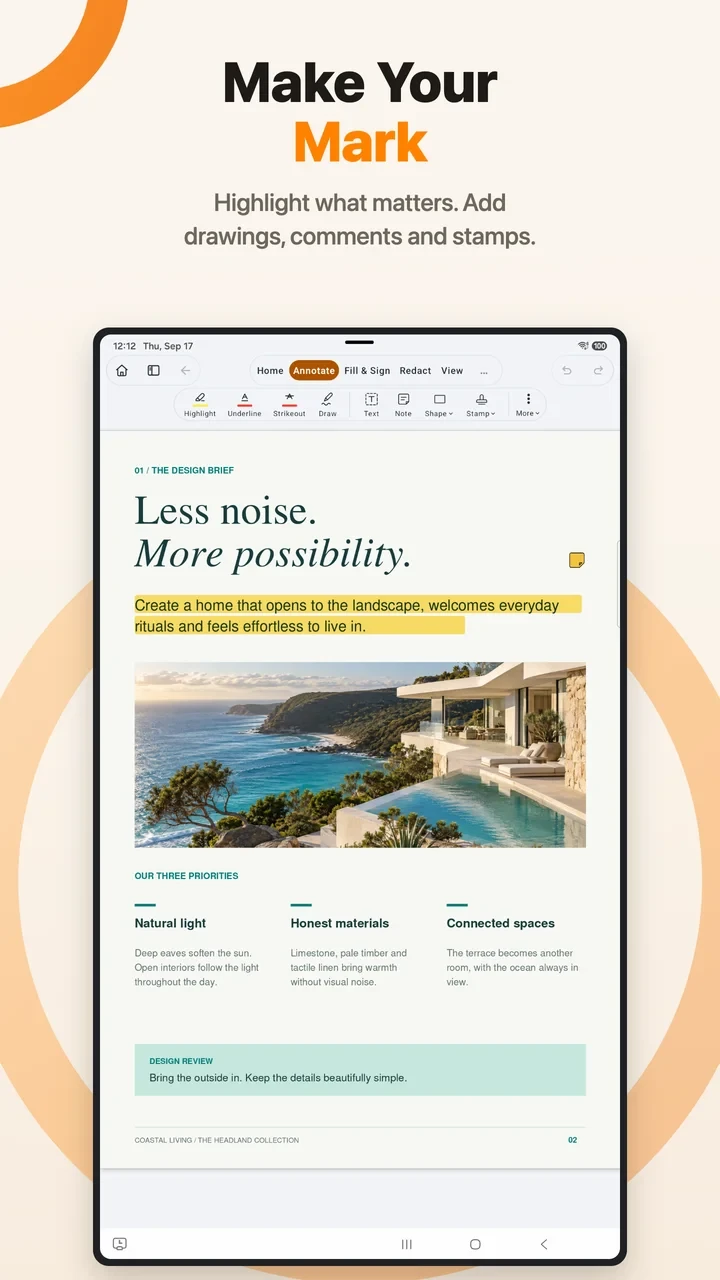Click 'Limestone, pale timber' paragraph
This screenshot has height=1280, width=720.
click(349, 968)
